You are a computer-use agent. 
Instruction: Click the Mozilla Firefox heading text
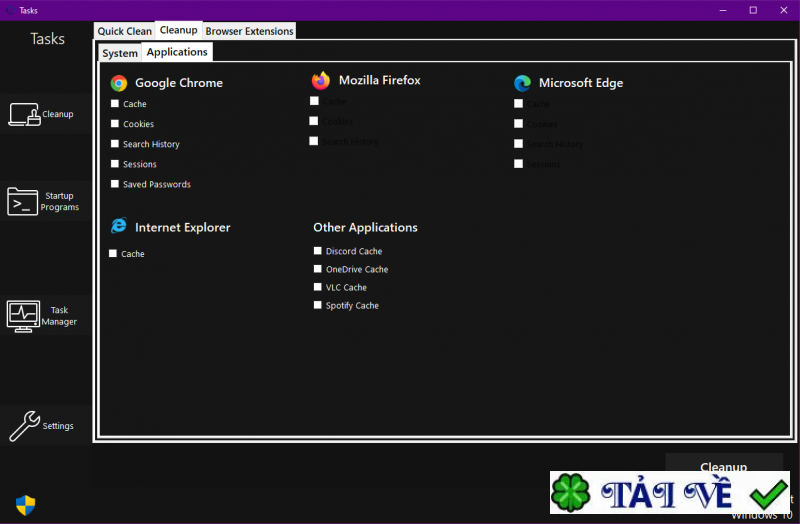tap(380, 80)
